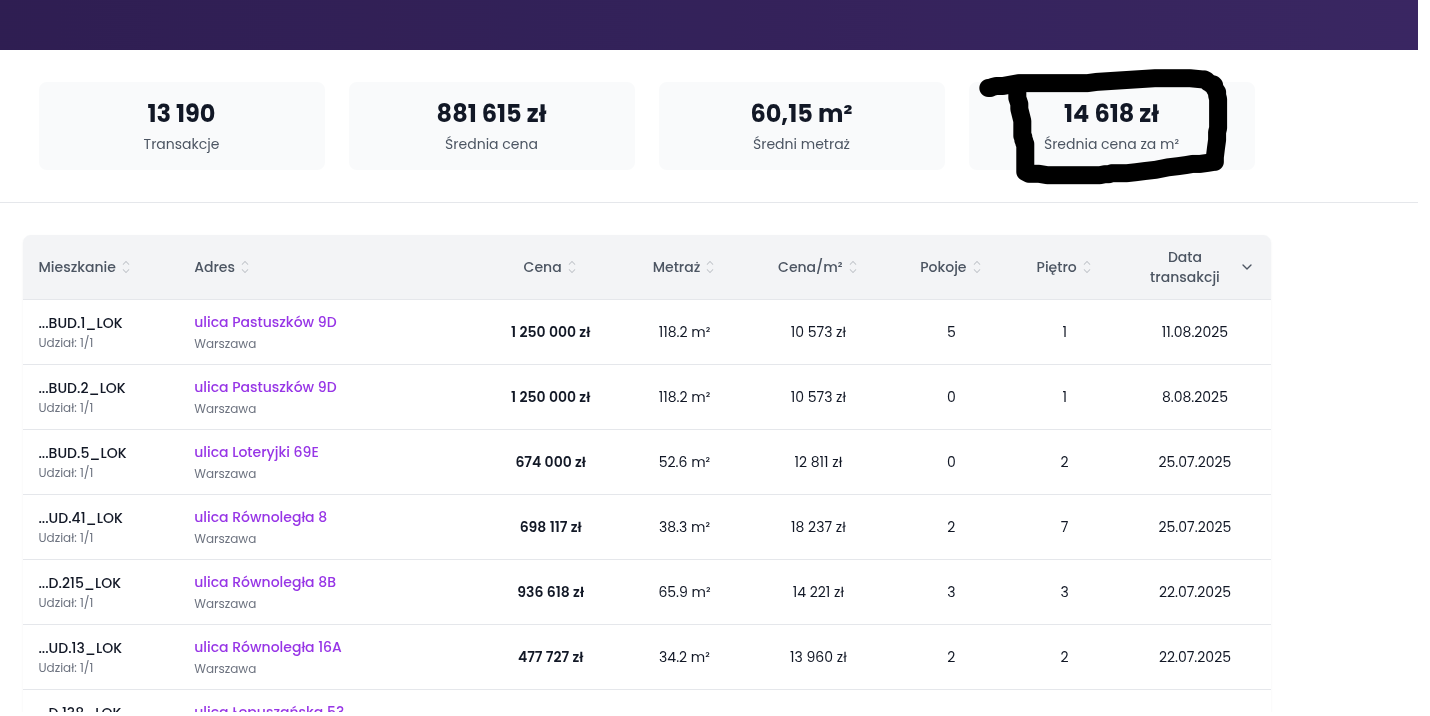
Task: Click the Data transakcji column header label
Action: [x=1184, y=267]
